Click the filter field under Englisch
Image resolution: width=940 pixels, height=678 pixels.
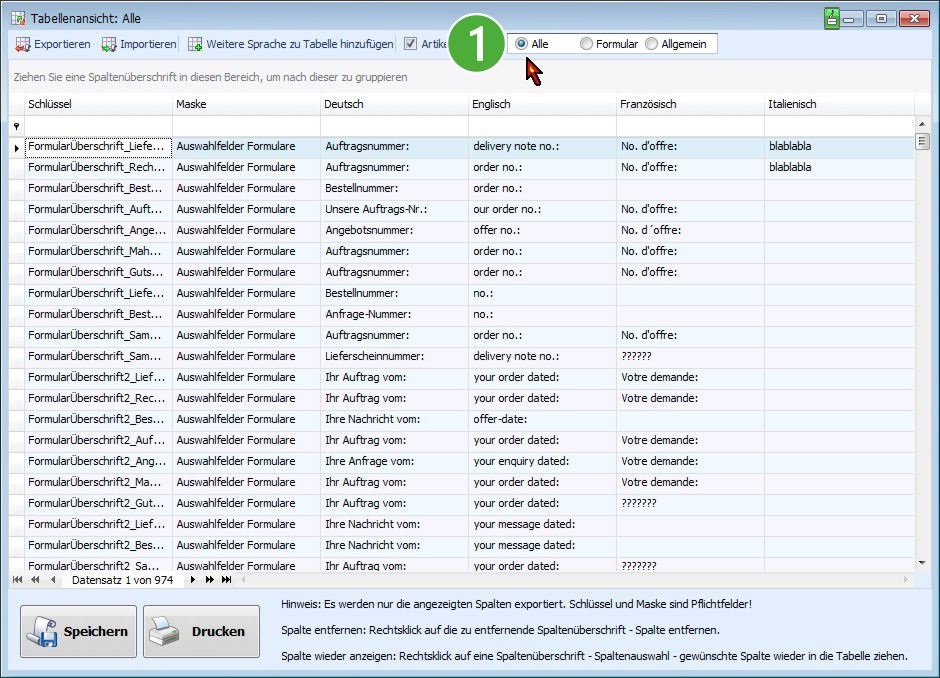(543, 126)
